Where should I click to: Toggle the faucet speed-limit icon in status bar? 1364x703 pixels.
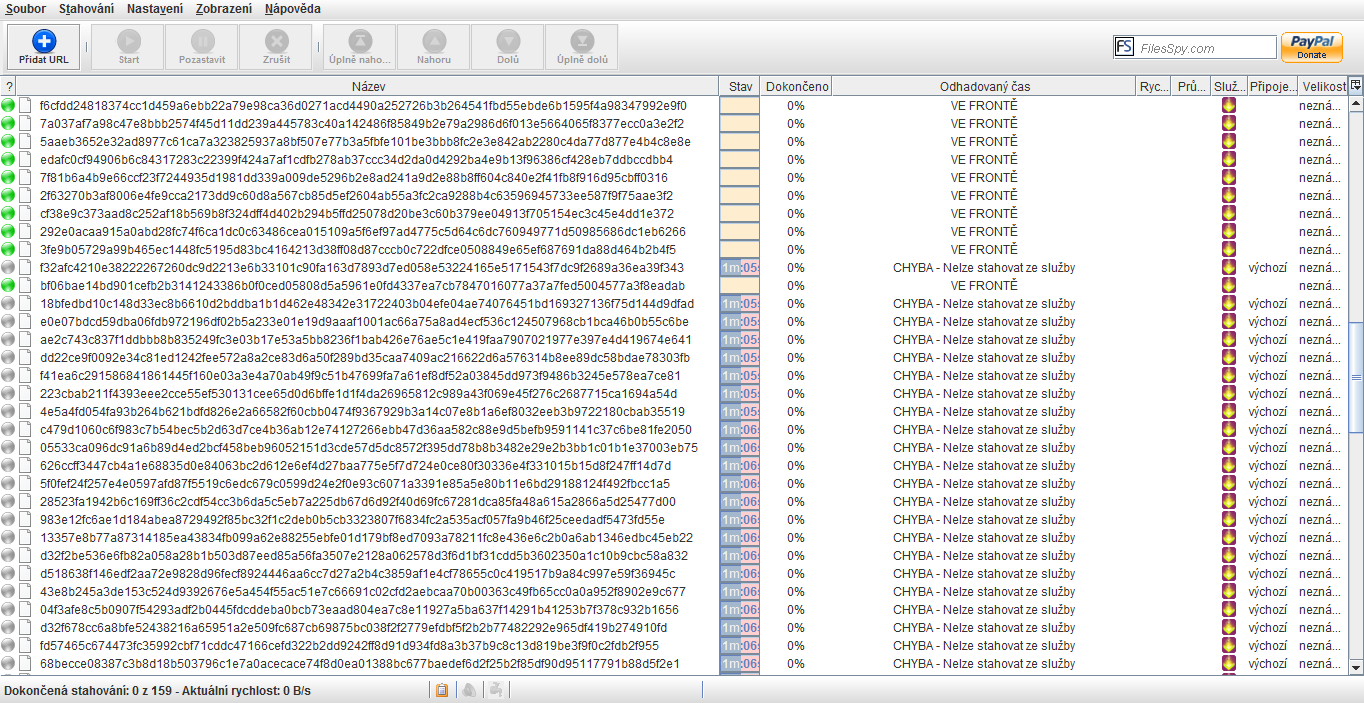point(495,690)
